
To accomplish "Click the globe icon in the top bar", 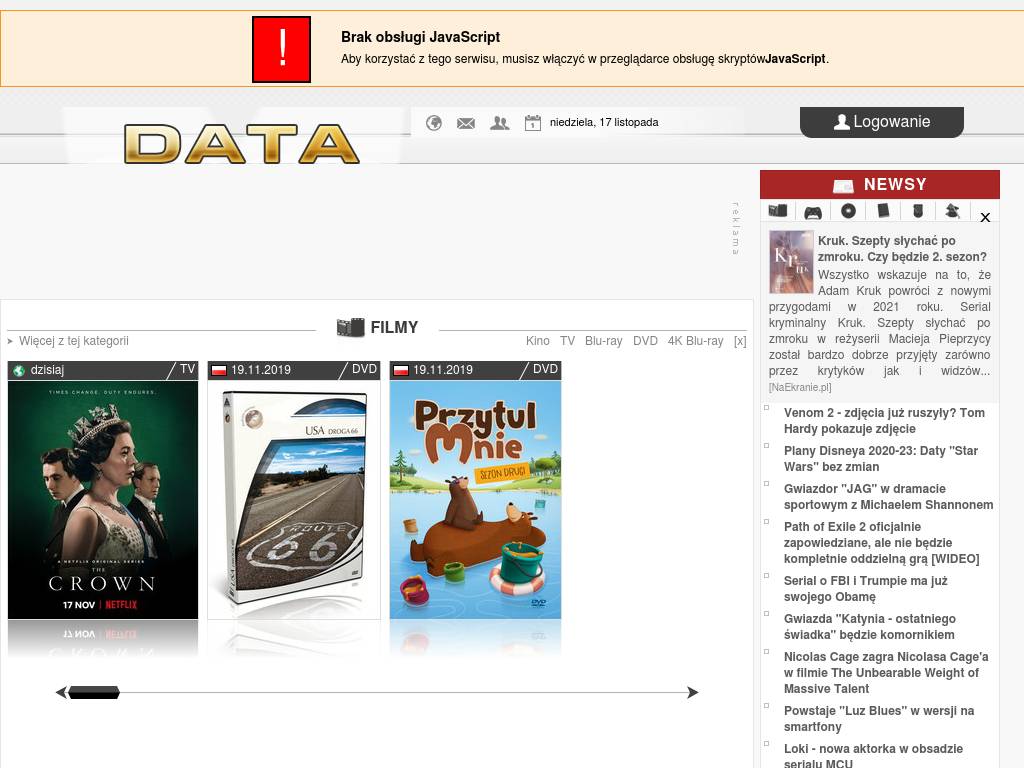I will (x=434, y=123).
